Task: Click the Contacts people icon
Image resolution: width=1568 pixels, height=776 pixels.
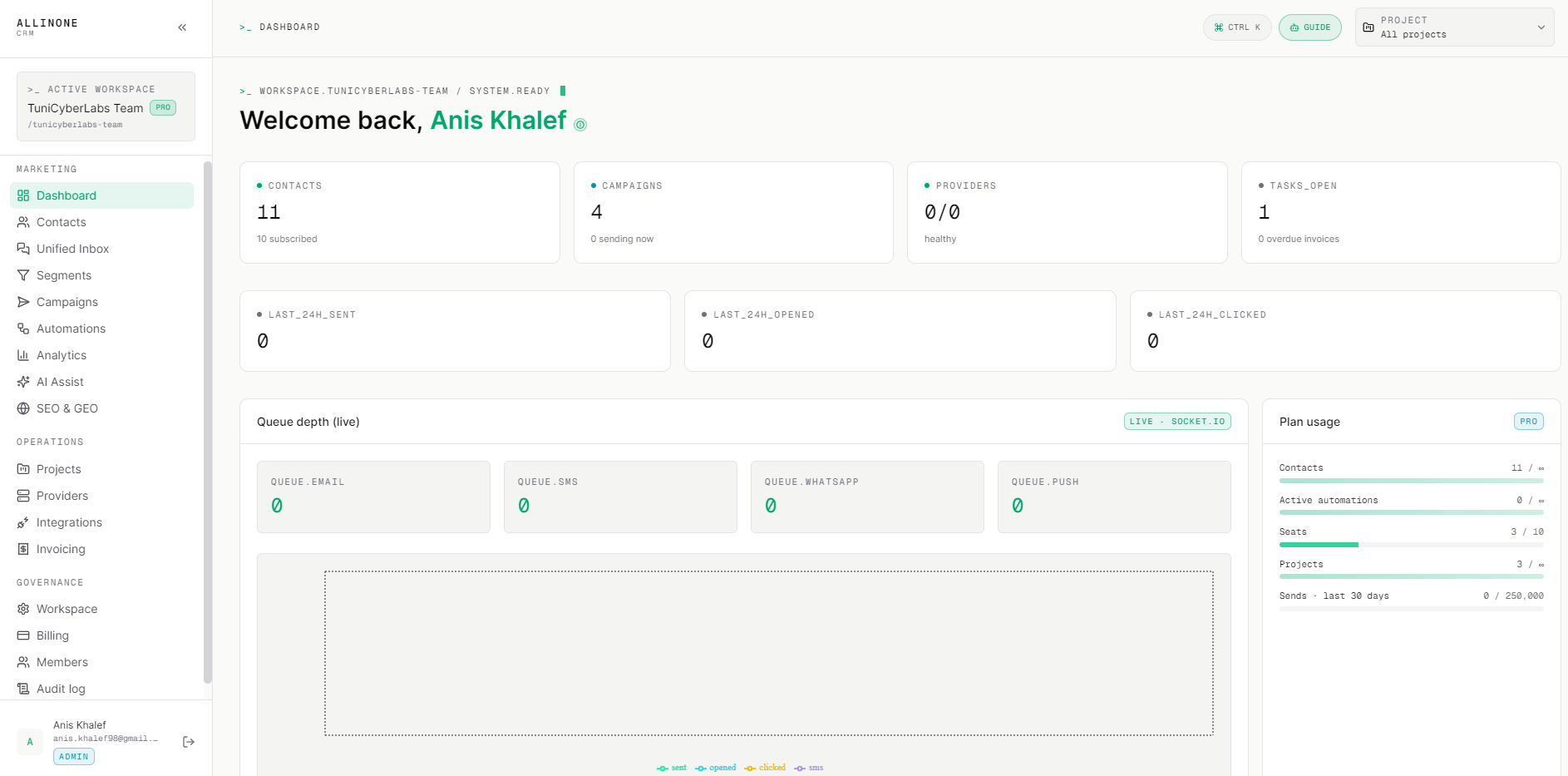Action: [x=23, y=222]
